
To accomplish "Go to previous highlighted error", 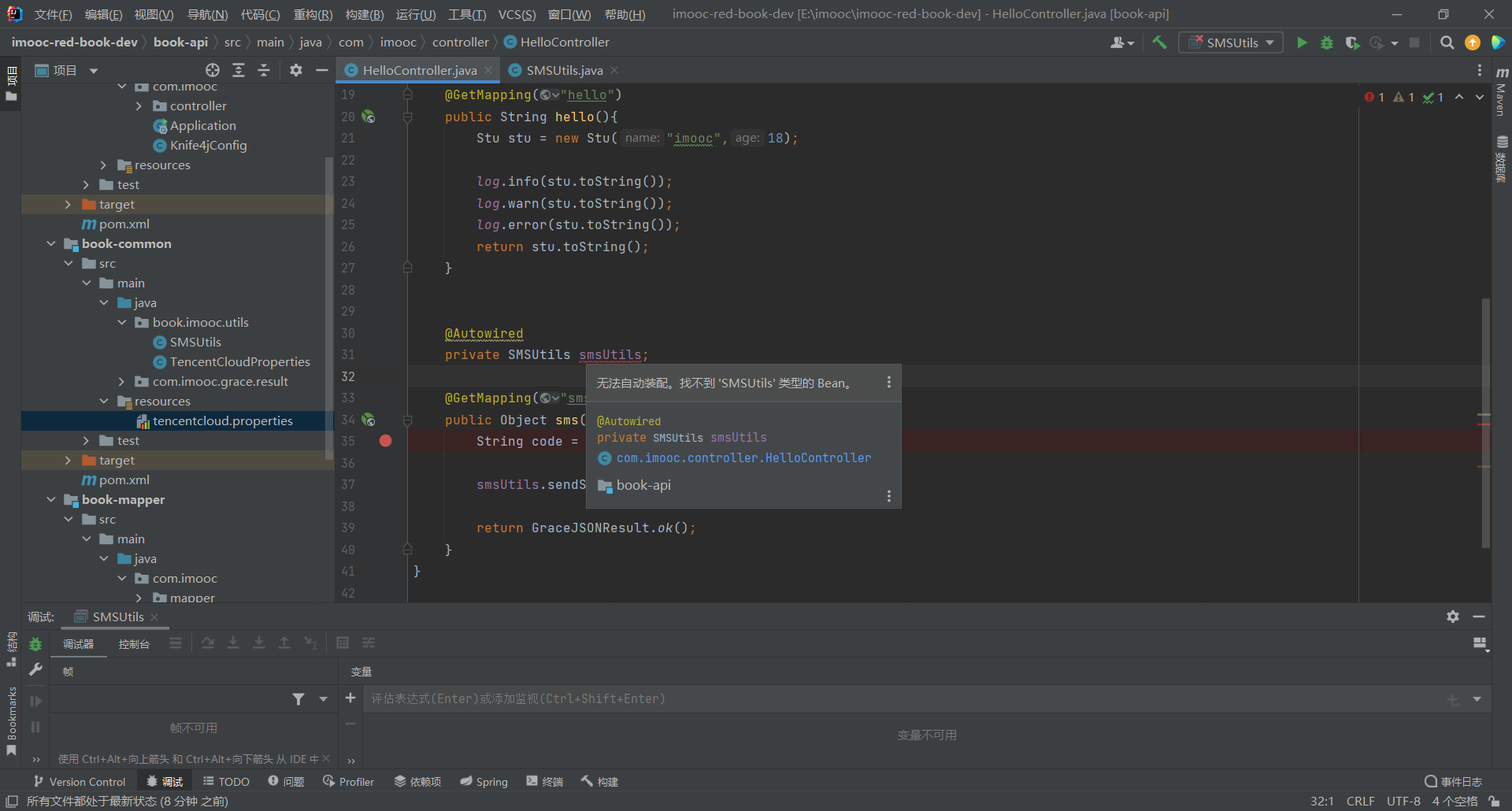I will tap(1459, 97).
